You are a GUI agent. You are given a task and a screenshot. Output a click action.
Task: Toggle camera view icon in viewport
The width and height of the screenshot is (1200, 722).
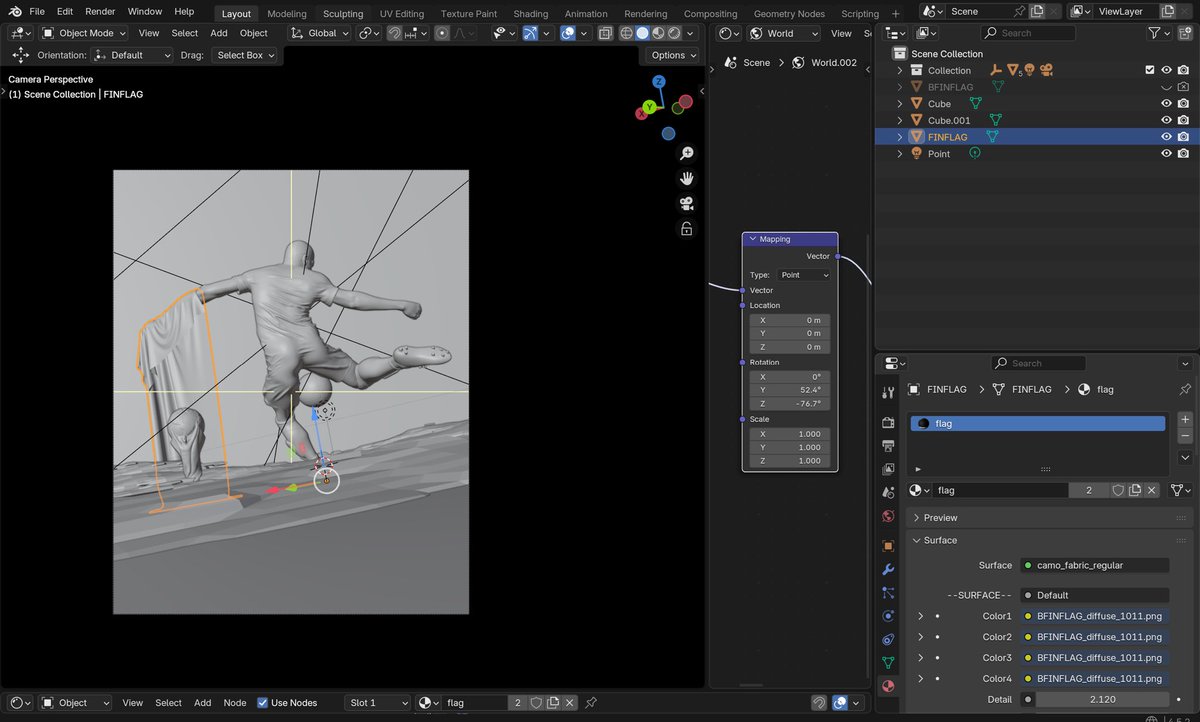coord(687,203)
